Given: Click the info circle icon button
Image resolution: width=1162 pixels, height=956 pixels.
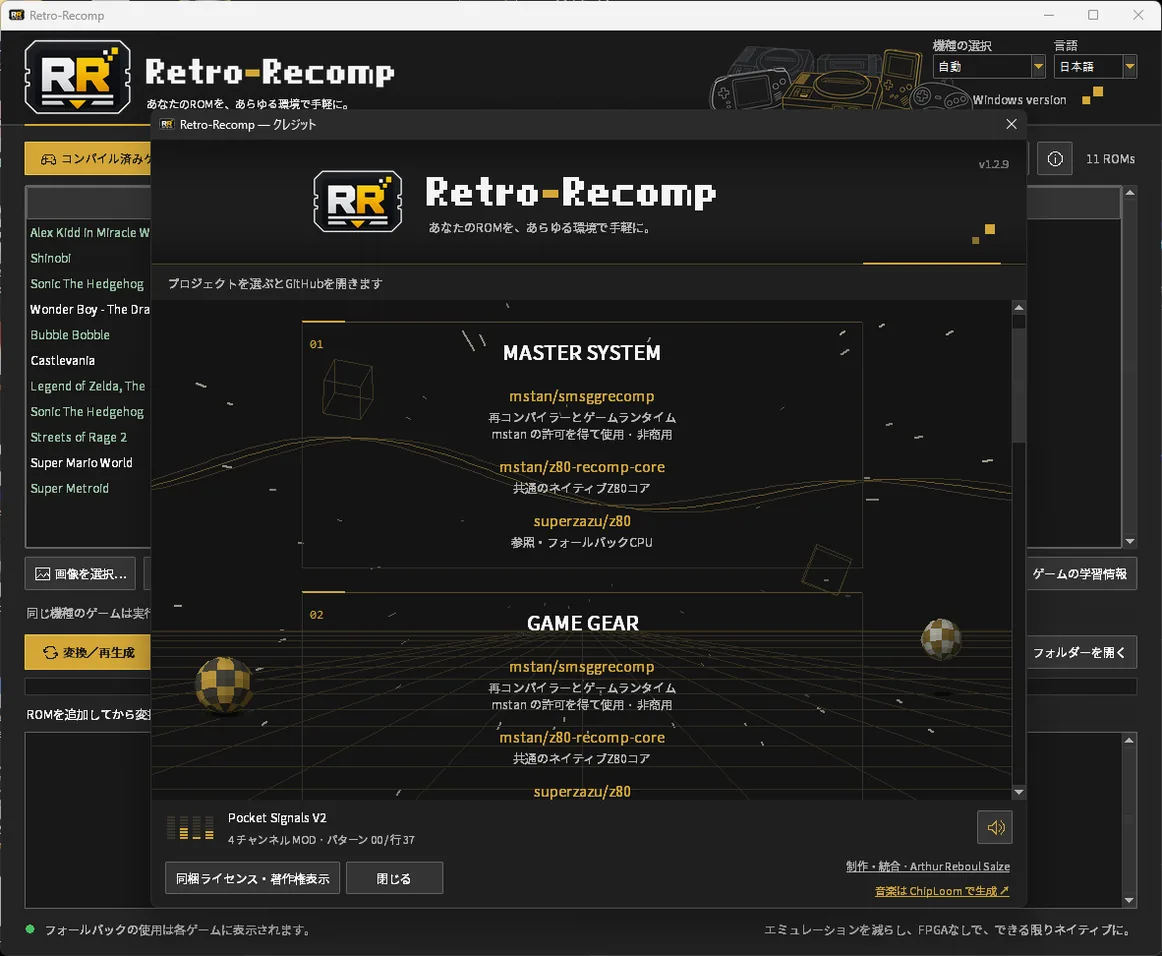Looking at the screenshot, I should (1055, 159).
